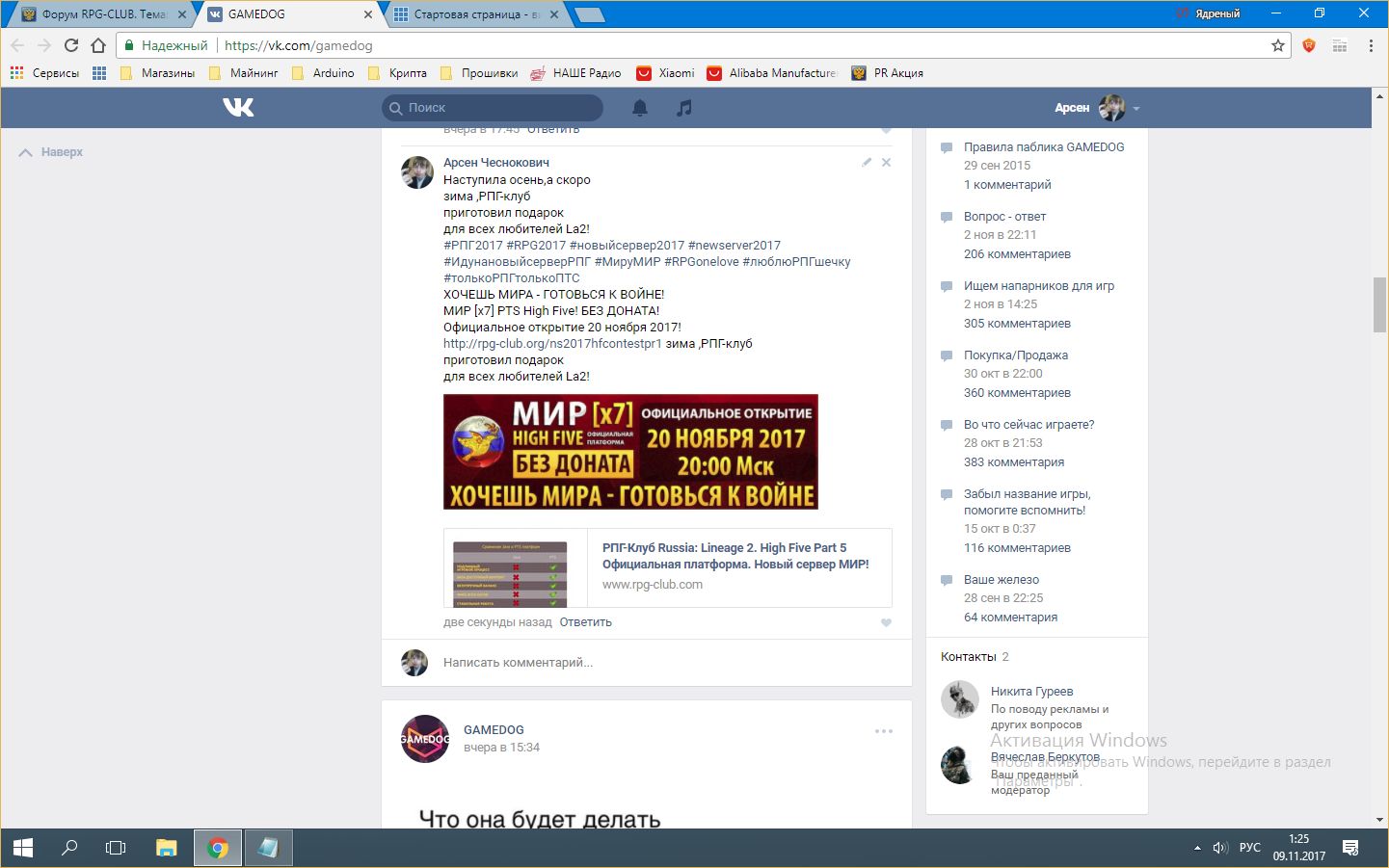
Task: Open the Вопрос - ответ discussion
Action: pyautogui.click(x=1004, y=217)
